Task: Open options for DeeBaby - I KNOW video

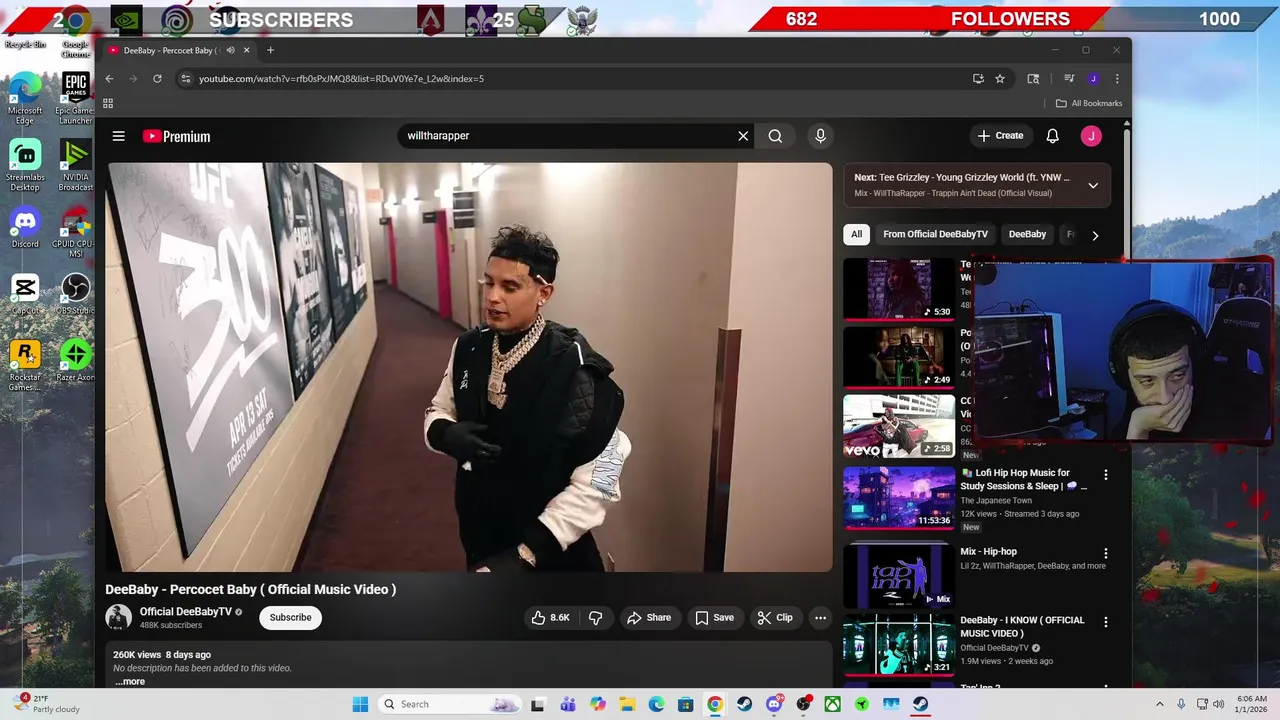Action: click(1106, 622)
